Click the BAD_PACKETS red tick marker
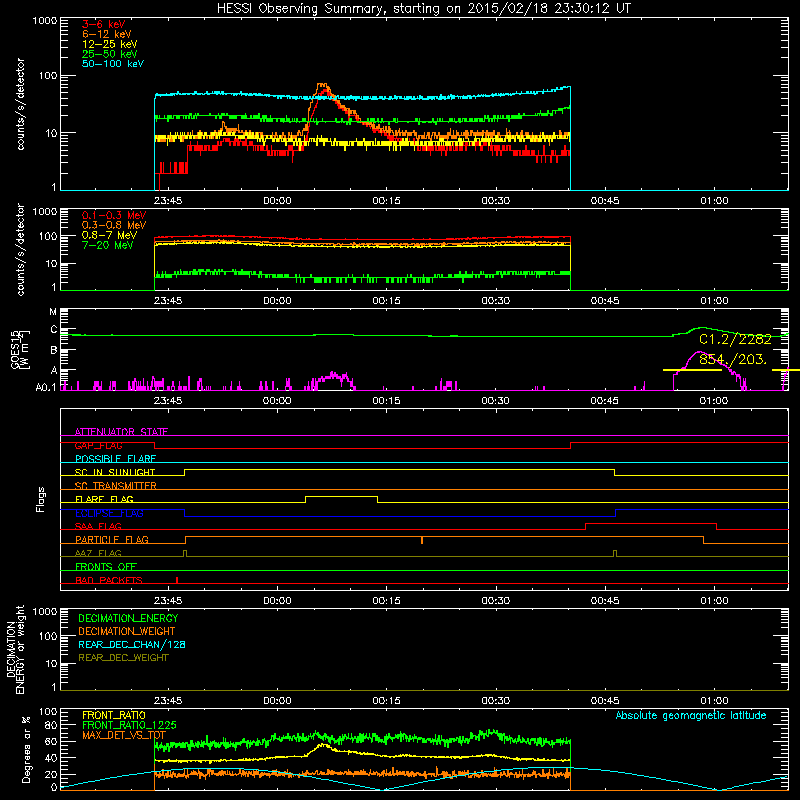The width and height of the screenshot is (800, 800). pyautogui.click(x=177, y=580)
